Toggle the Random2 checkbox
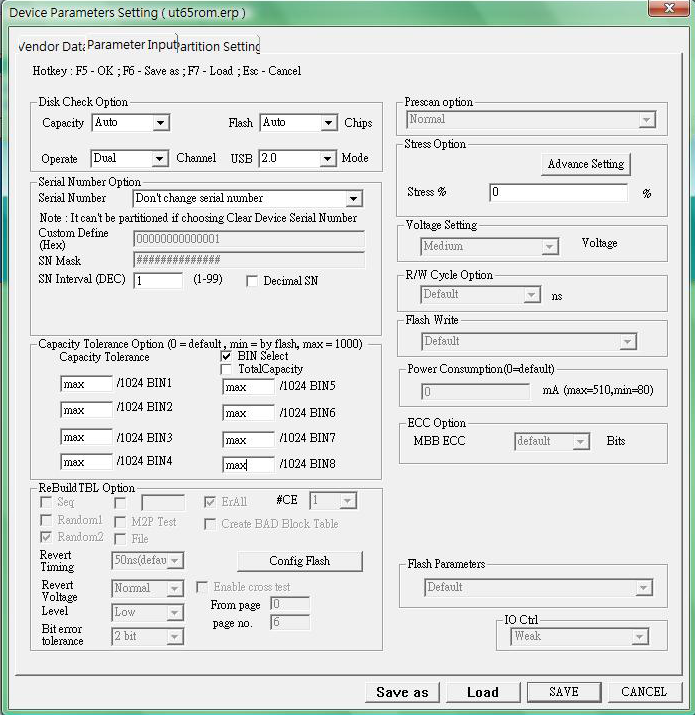 (x=46, y=537)
